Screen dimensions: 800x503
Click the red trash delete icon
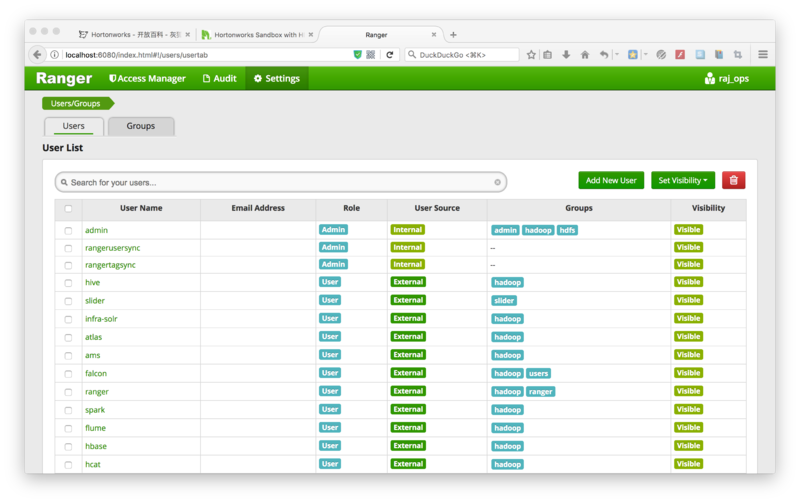[733, 180]
